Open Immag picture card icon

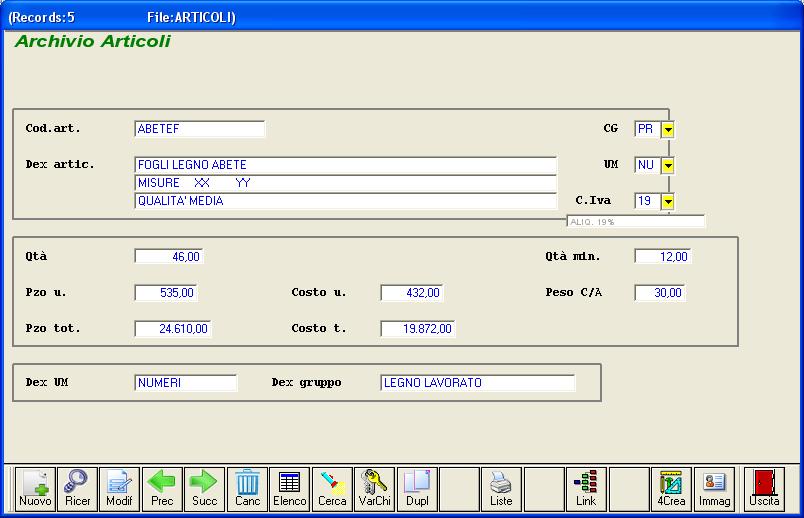[714, 489]
